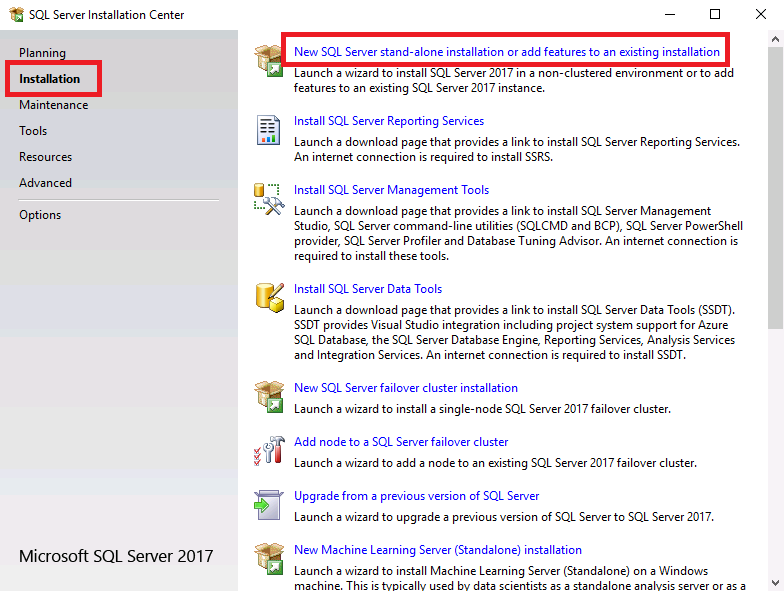The width and height of the screenshot is (784, 591).
Task: Launch New SQL Server stand-alone installation link
Action: click(x=506, y=52)
